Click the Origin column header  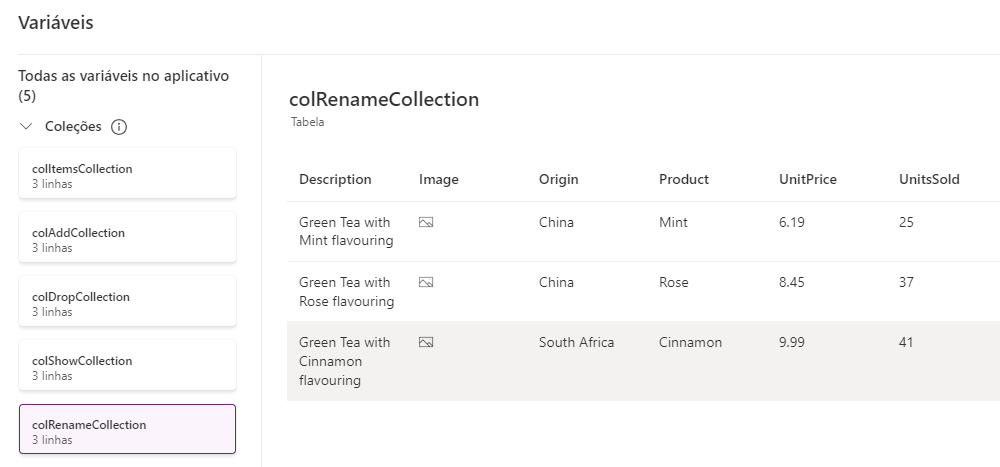pyautogui.click(x=558, y=180)
